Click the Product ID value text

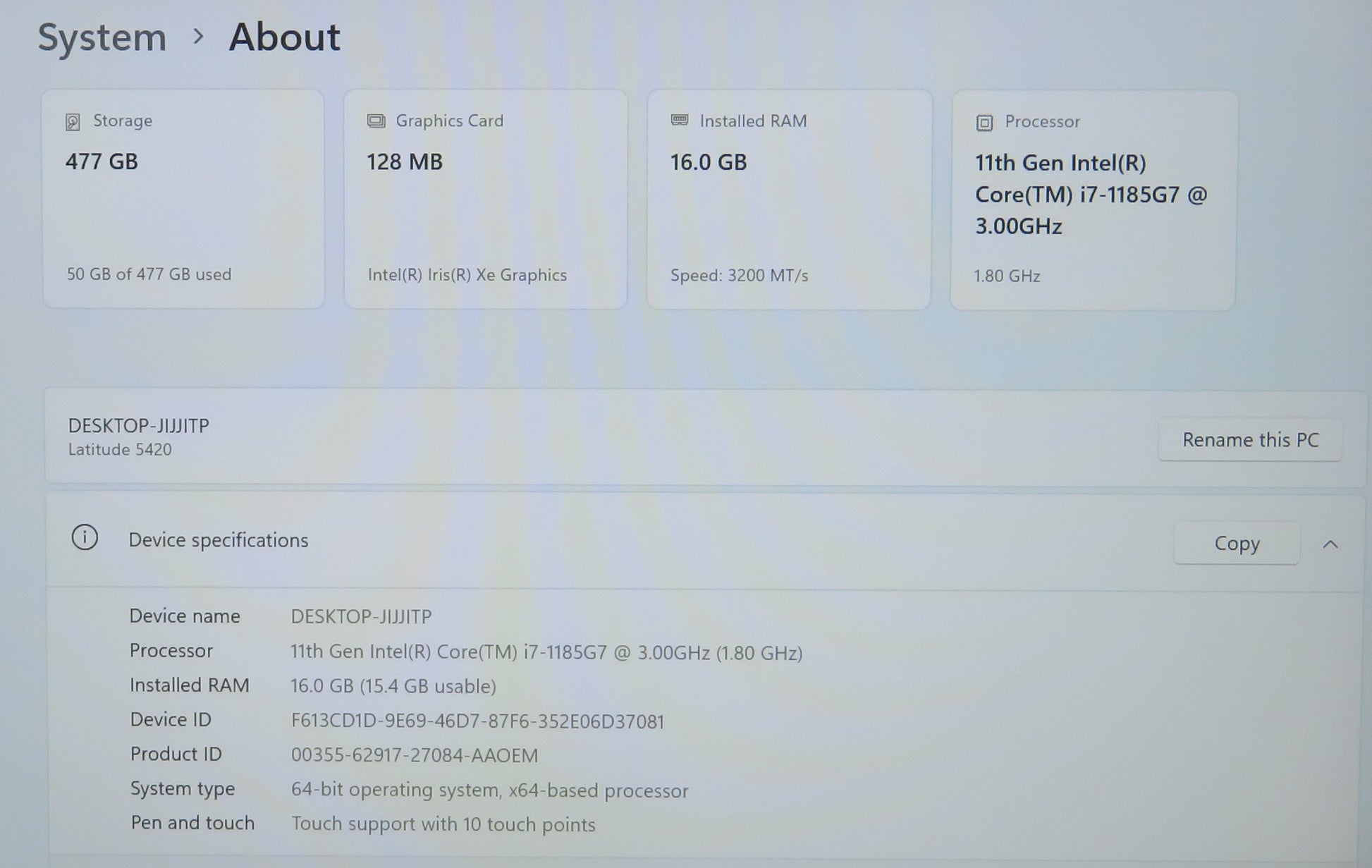(x=414, y=755)
